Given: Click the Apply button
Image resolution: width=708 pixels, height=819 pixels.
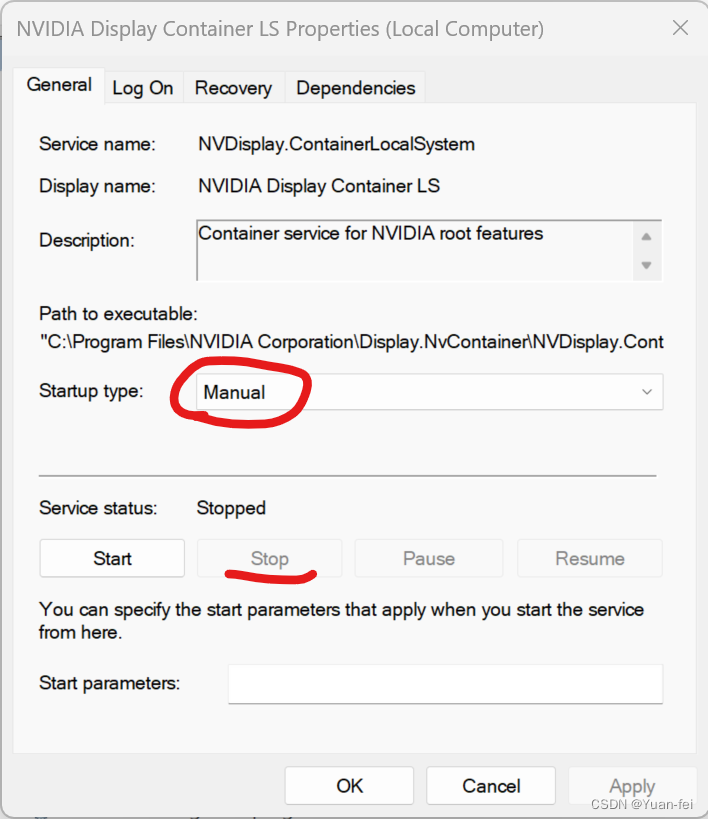Looking at the screenshot, I should (632, 786).
